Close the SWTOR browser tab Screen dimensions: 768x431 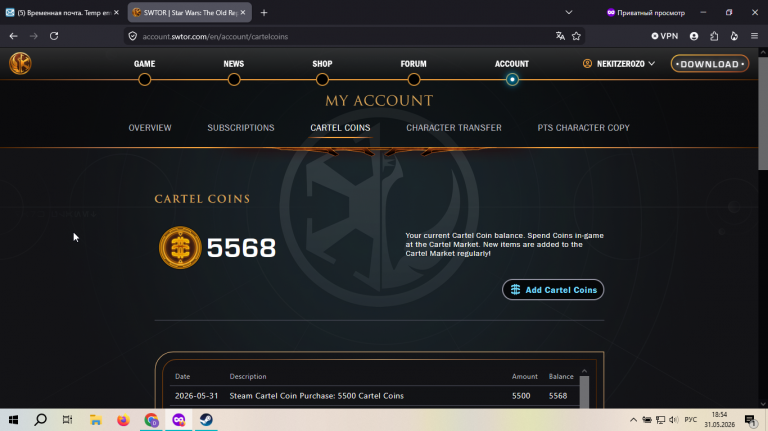coord(243,13)
